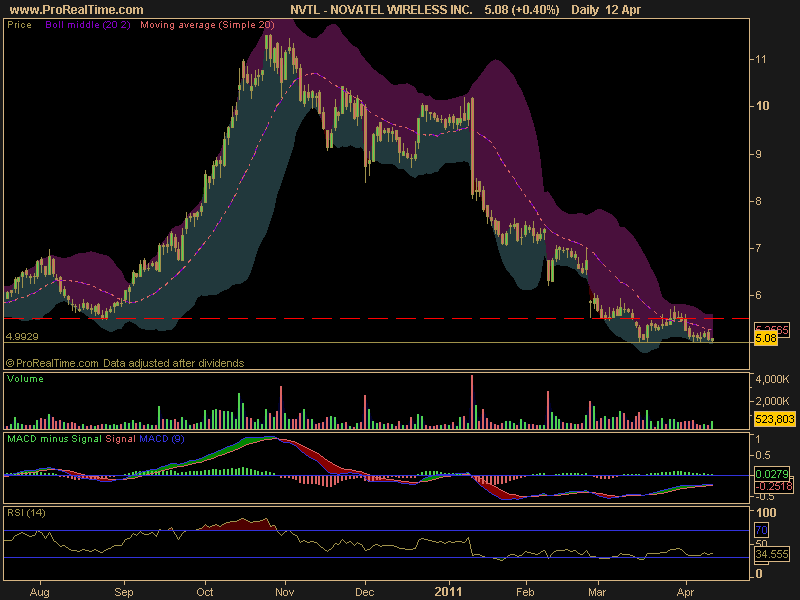Screen dimensions: 800x600
Task: Select the Price legend label
Action: tap(19, 24)
